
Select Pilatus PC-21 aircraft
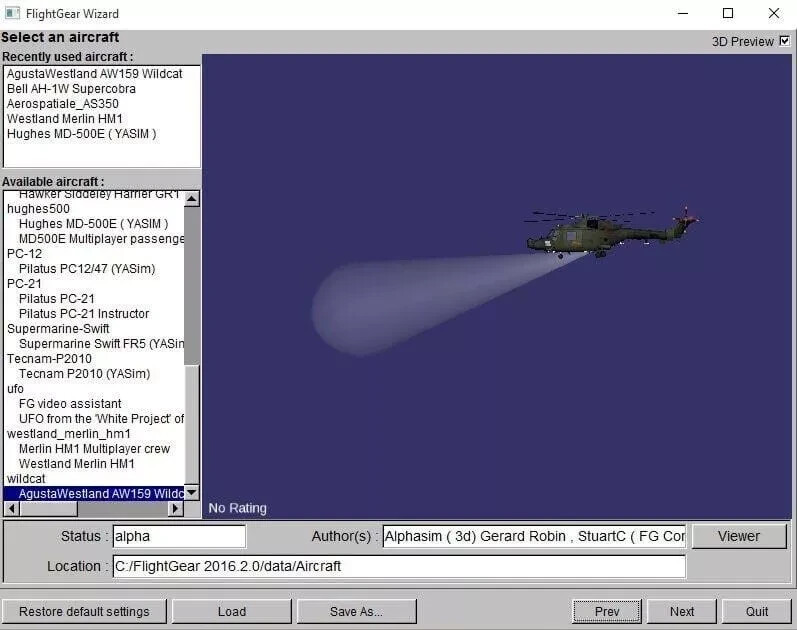[56, 299]
